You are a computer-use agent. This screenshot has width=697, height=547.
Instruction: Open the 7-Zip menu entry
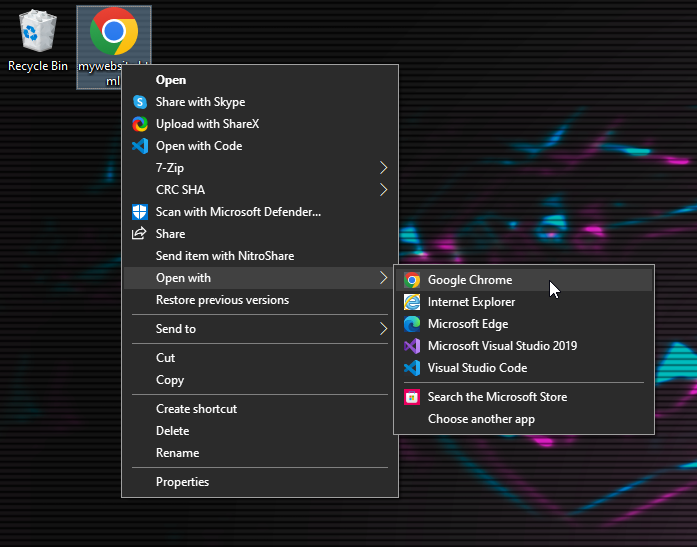(260, 168)
